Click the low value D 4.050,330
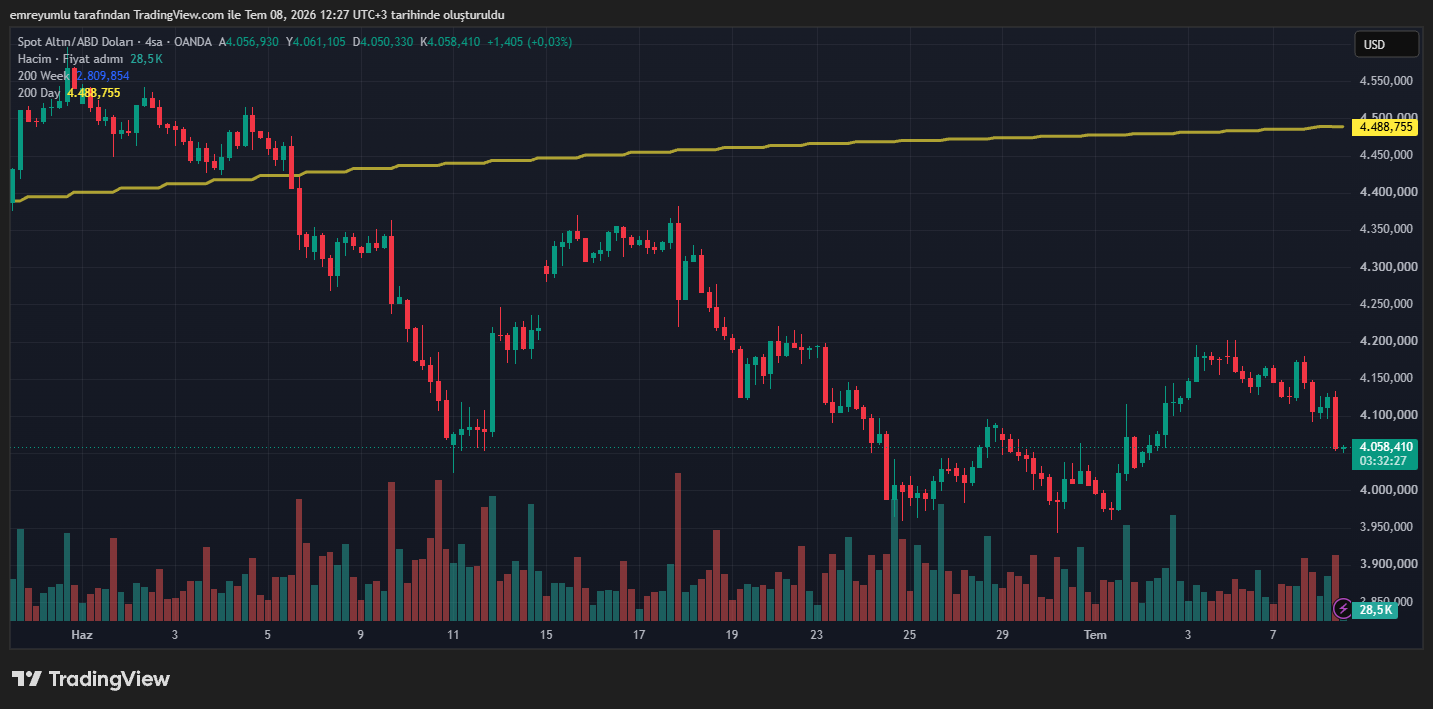This screenshot has width=1433, height=709. (383, 42)
